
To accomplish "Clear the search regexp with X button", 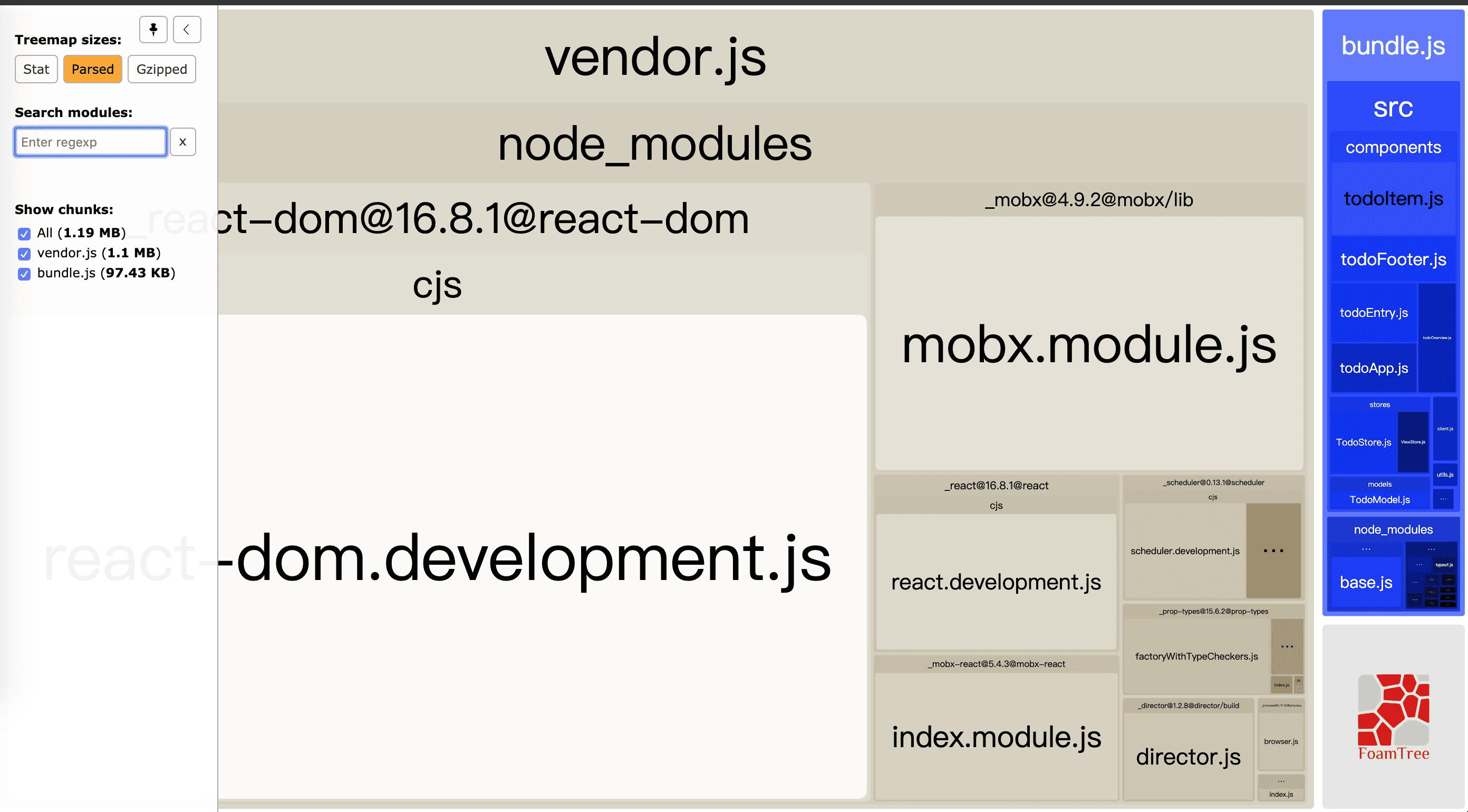I will pyautogui.click(x=182, y=142).
